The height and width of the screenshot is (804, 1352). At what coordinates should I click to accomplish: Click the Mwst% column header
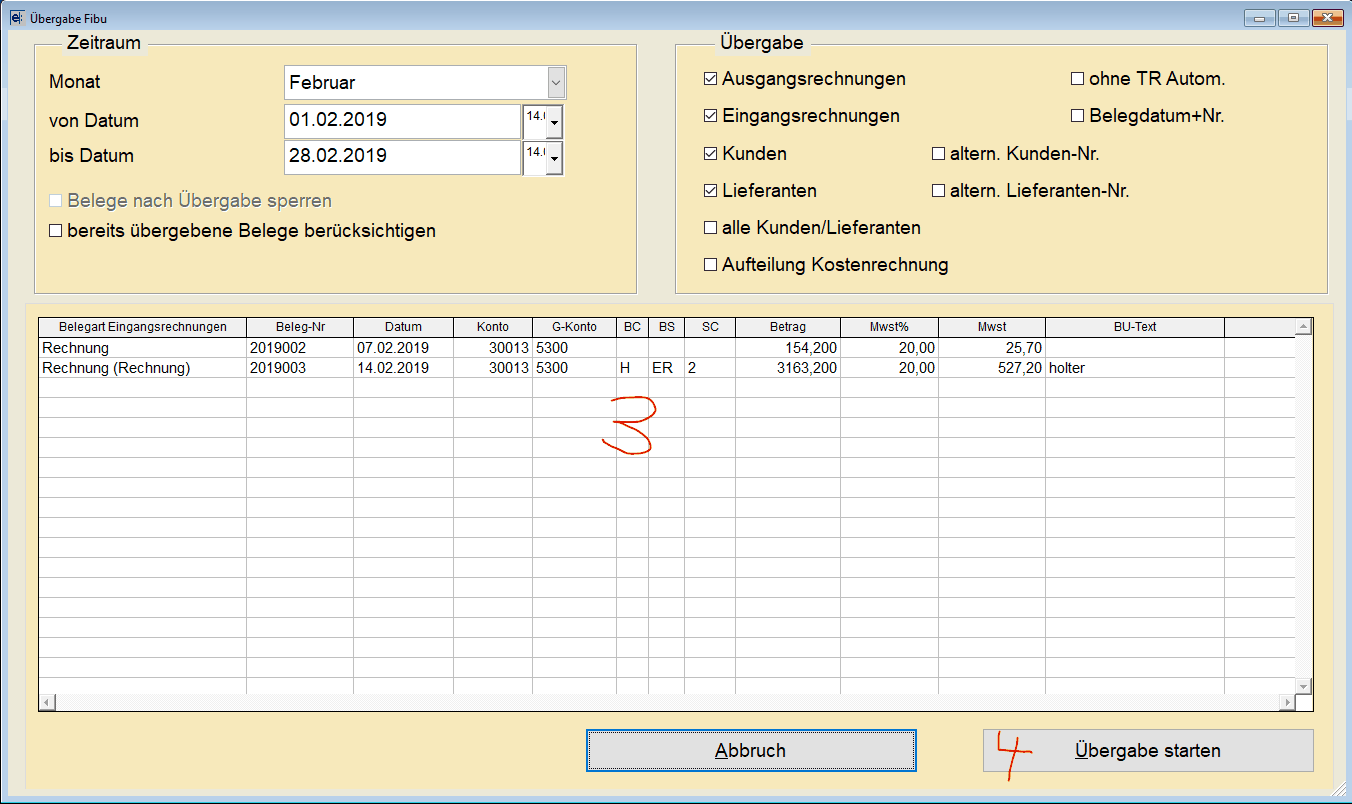pyautogui.click(x=889, y=327)
